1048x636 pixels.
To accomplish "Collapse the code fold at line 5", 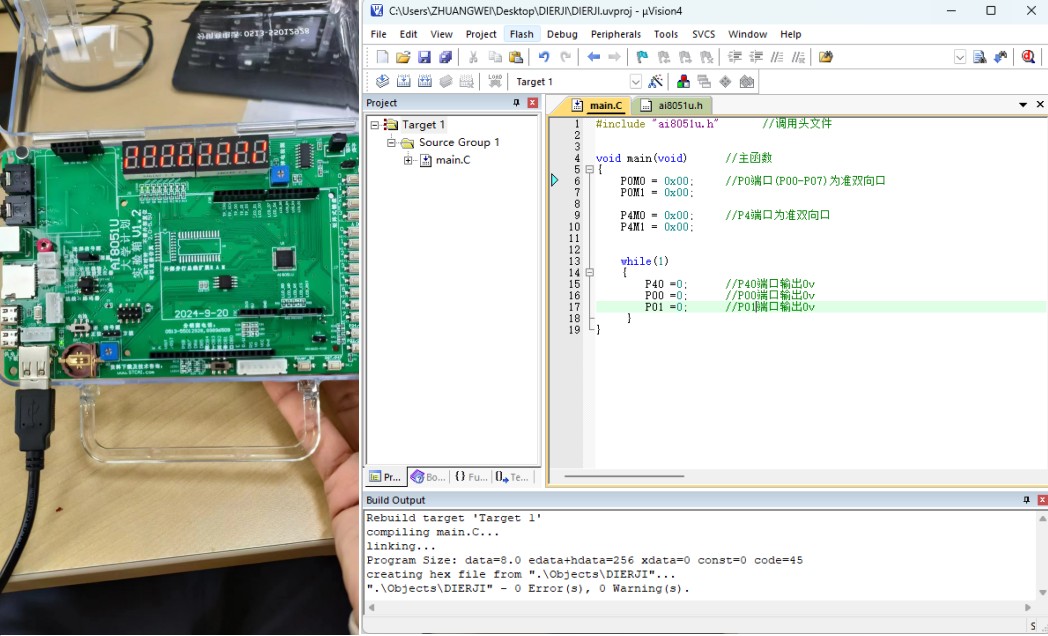I will [590, 170].
